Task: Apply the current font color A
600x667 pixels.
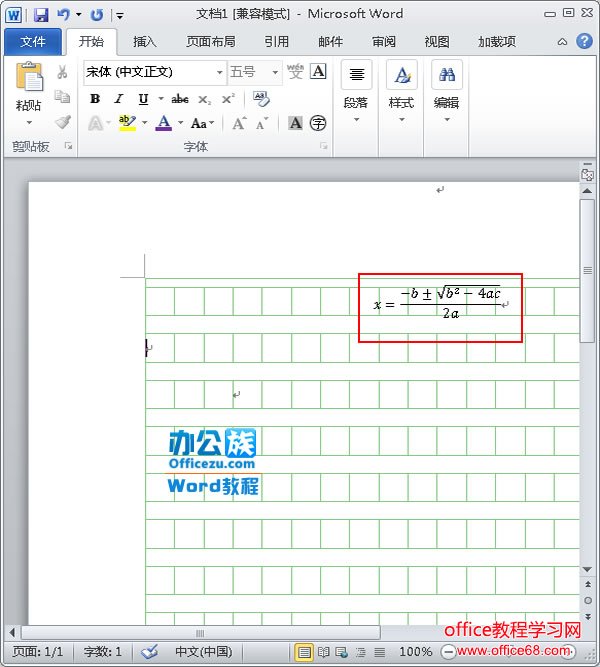Action: tap(164, 123)
